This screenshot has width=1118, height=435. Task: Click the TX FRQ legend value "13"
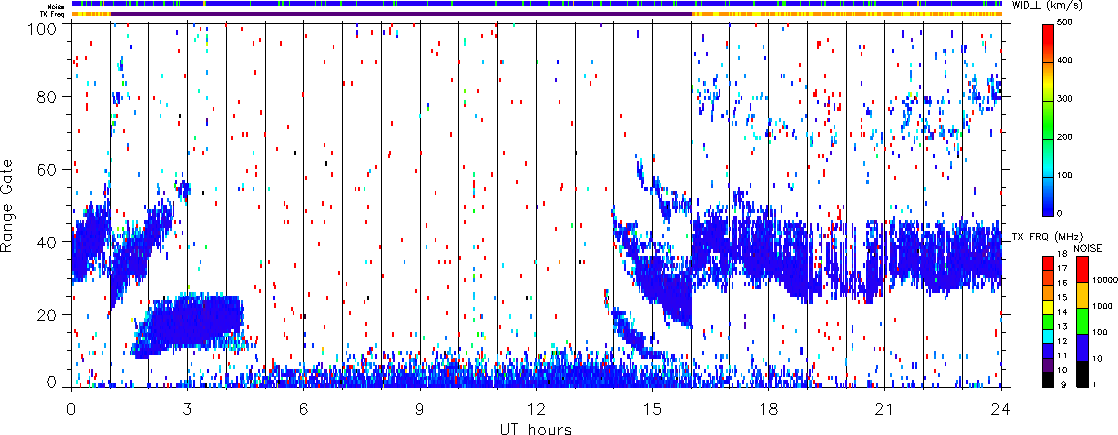(1062, 327)
